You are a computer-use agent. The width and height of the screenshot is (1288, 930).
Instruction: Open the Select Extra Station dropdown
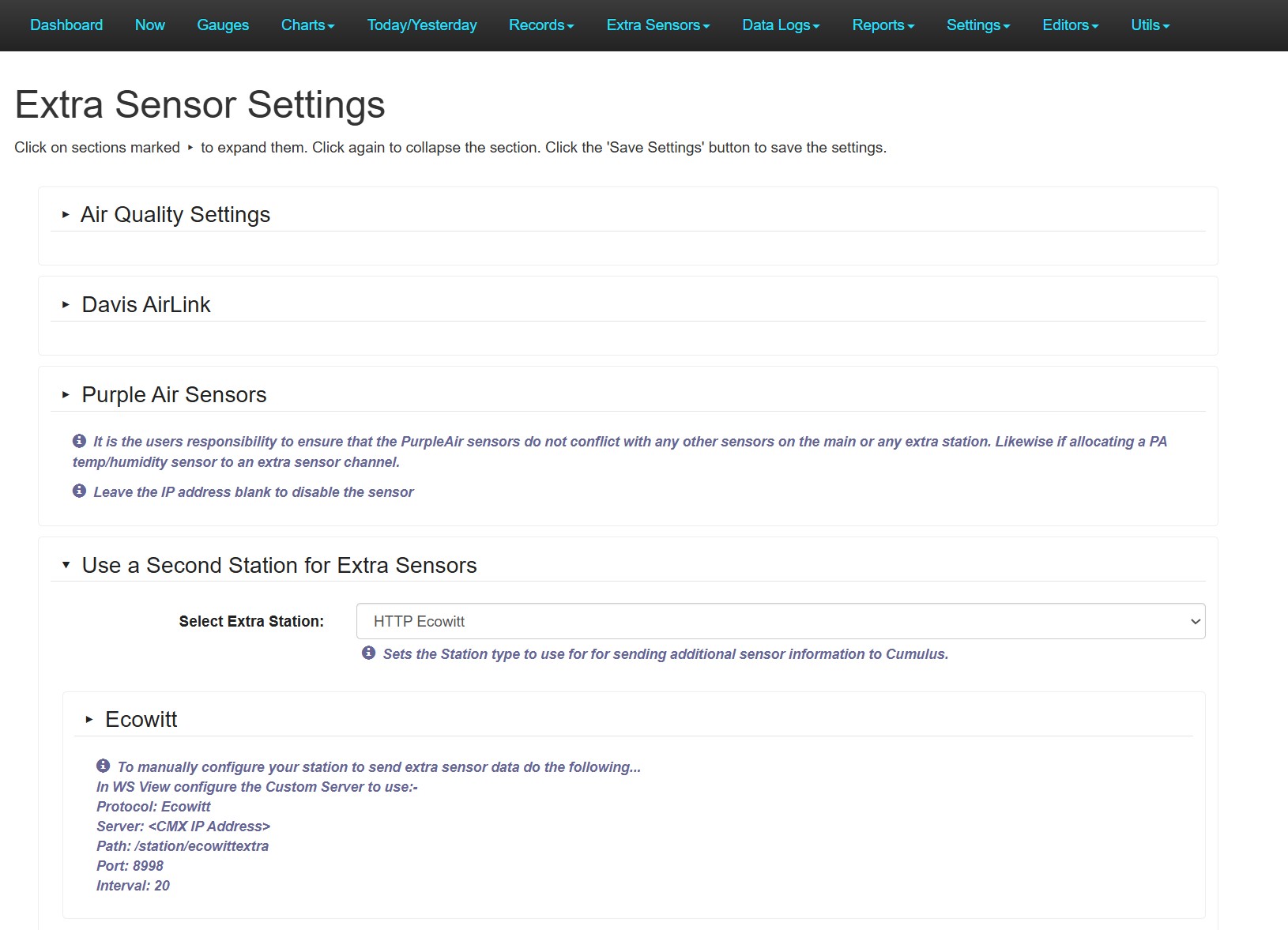click(x=780, y=621)
